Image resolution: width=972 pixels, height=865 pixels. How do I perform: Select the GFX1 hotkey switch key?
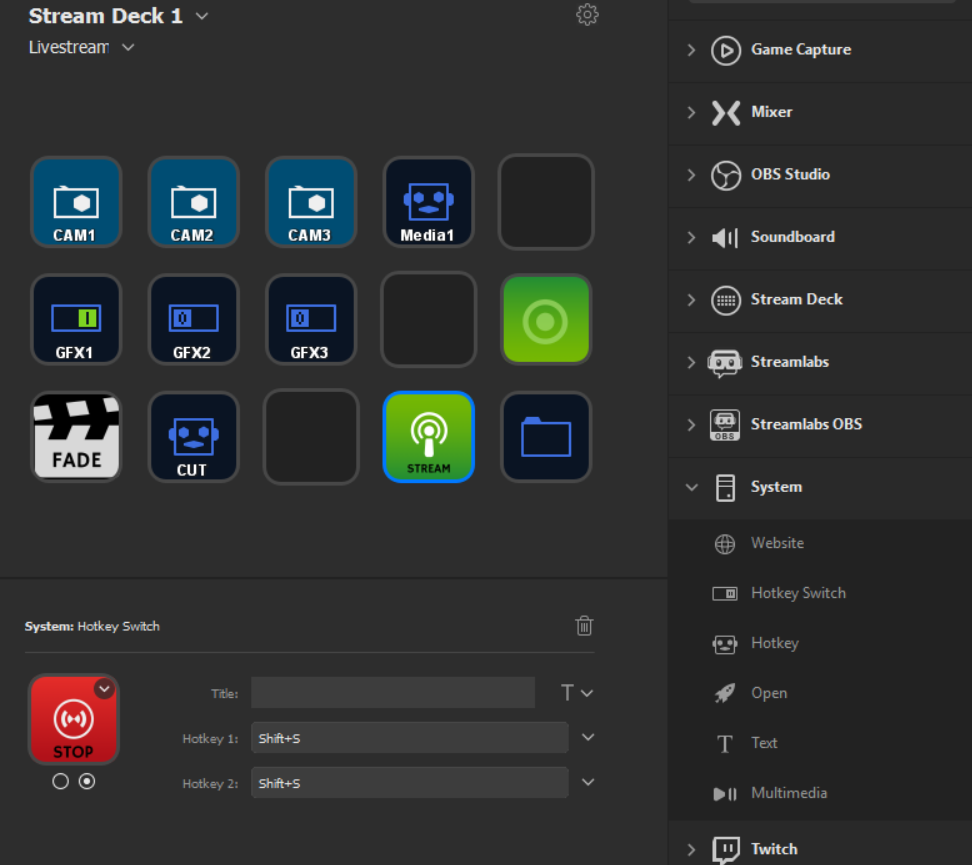(76, 320)
